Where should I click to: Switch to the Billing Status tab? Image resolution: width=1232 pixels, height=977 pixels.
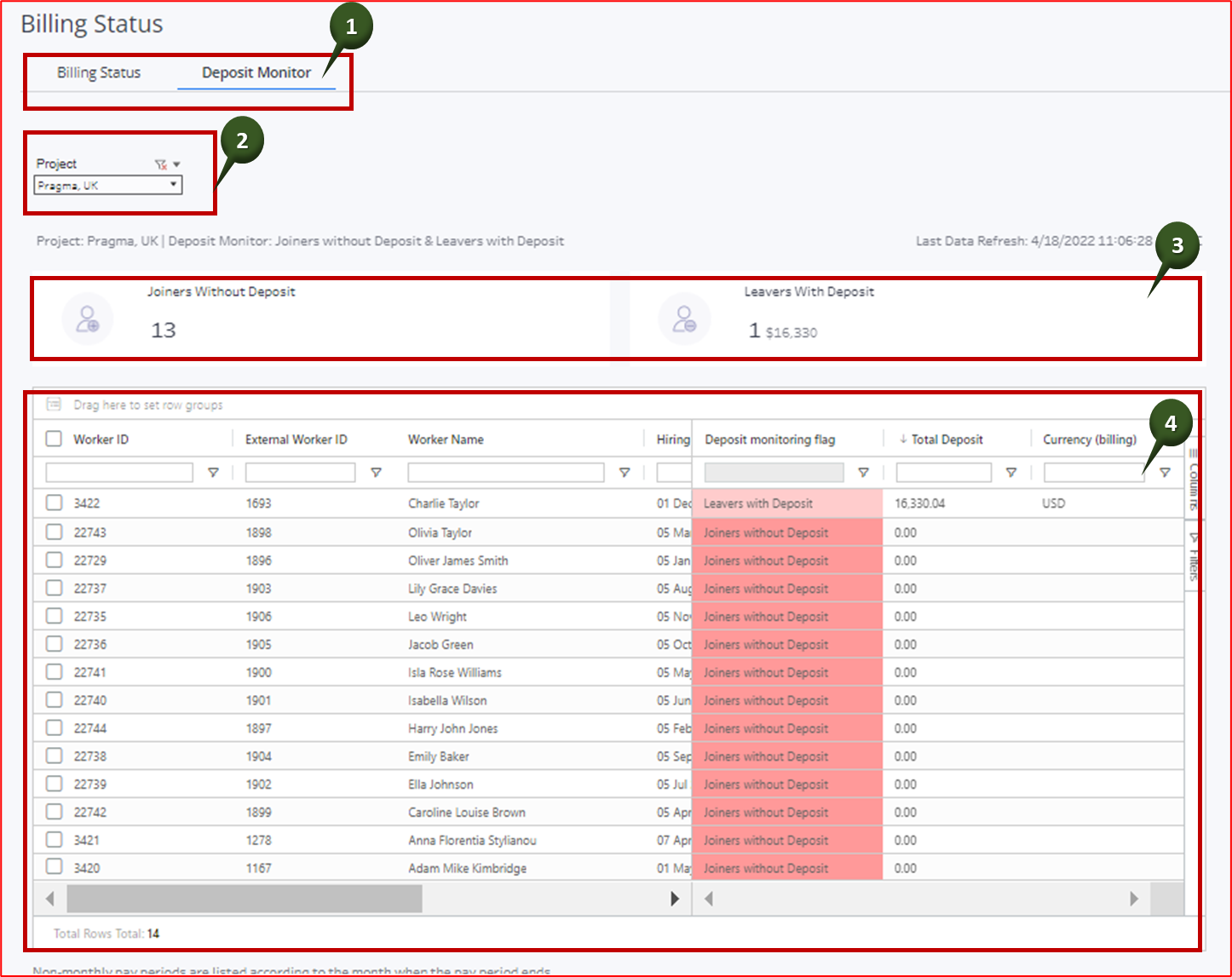[x=98, y=72]
